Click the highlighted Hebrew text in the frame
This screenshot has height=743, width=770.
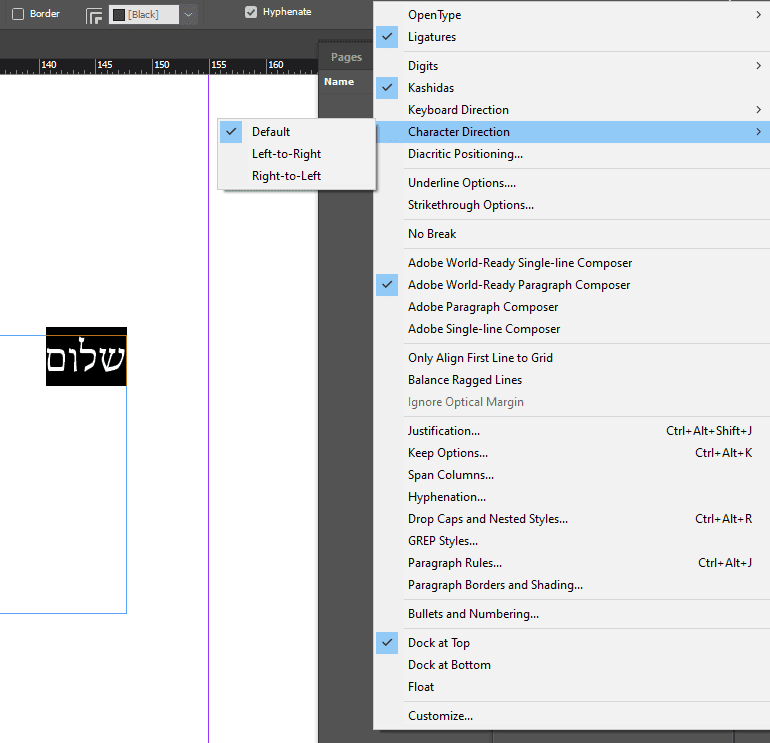click(x=86, y=357)
